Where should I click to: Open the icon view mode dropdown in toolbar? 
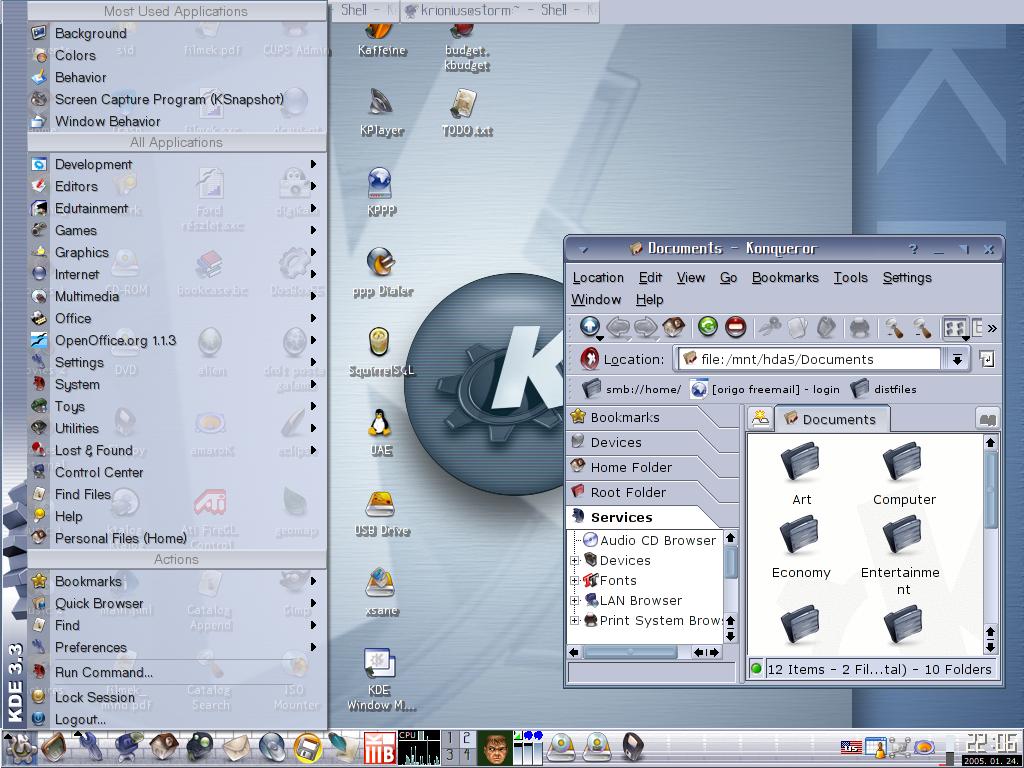click(x=955, y=327)
